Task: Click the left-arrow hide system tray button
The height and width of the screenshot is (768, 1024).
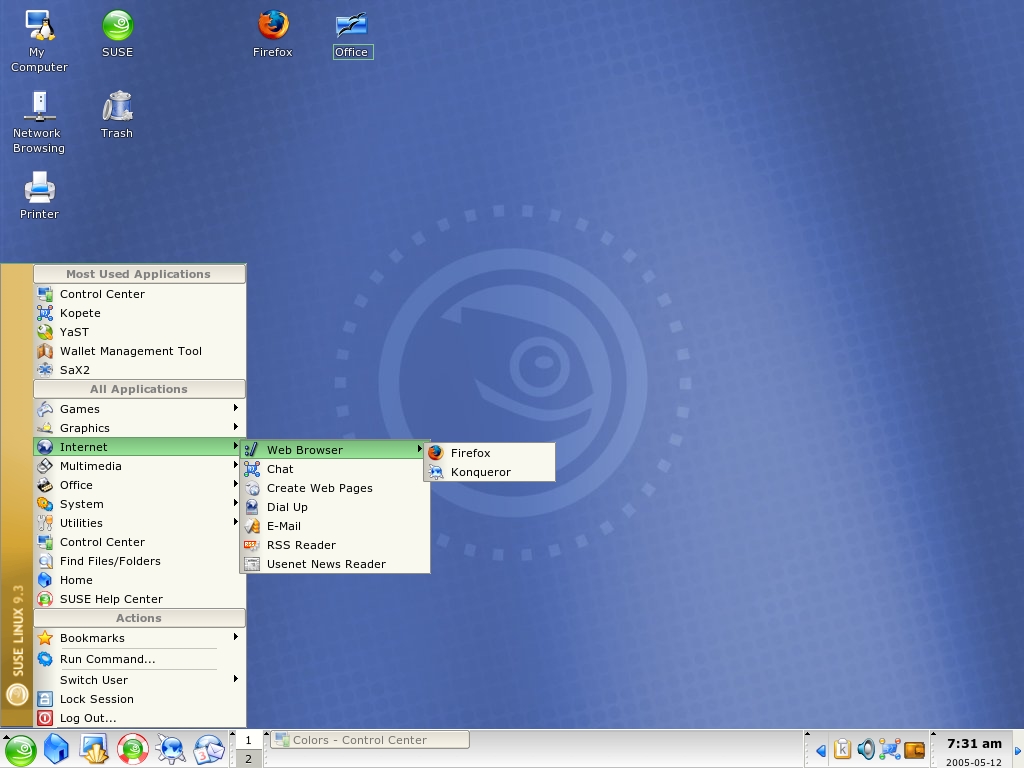Action: pyautogui.click(x=821, y=750)
